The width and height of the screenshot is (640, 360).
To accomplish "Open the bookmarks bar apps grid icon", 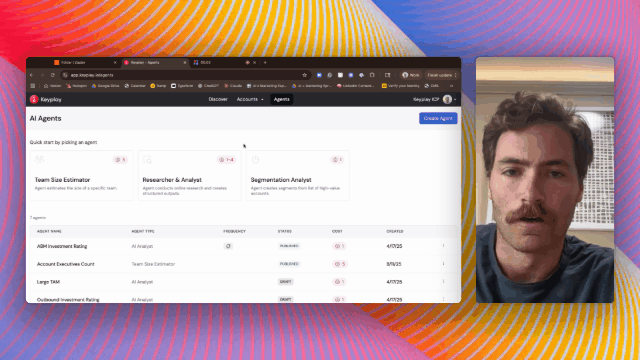I will 33,86.
